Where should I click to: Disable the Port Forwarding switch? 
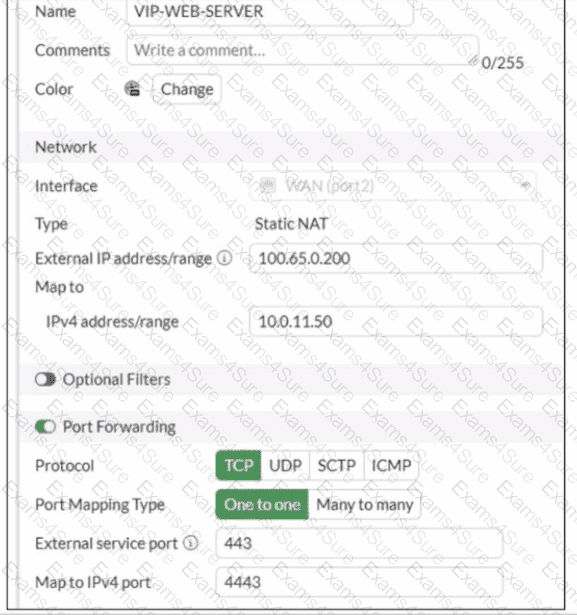45,426
